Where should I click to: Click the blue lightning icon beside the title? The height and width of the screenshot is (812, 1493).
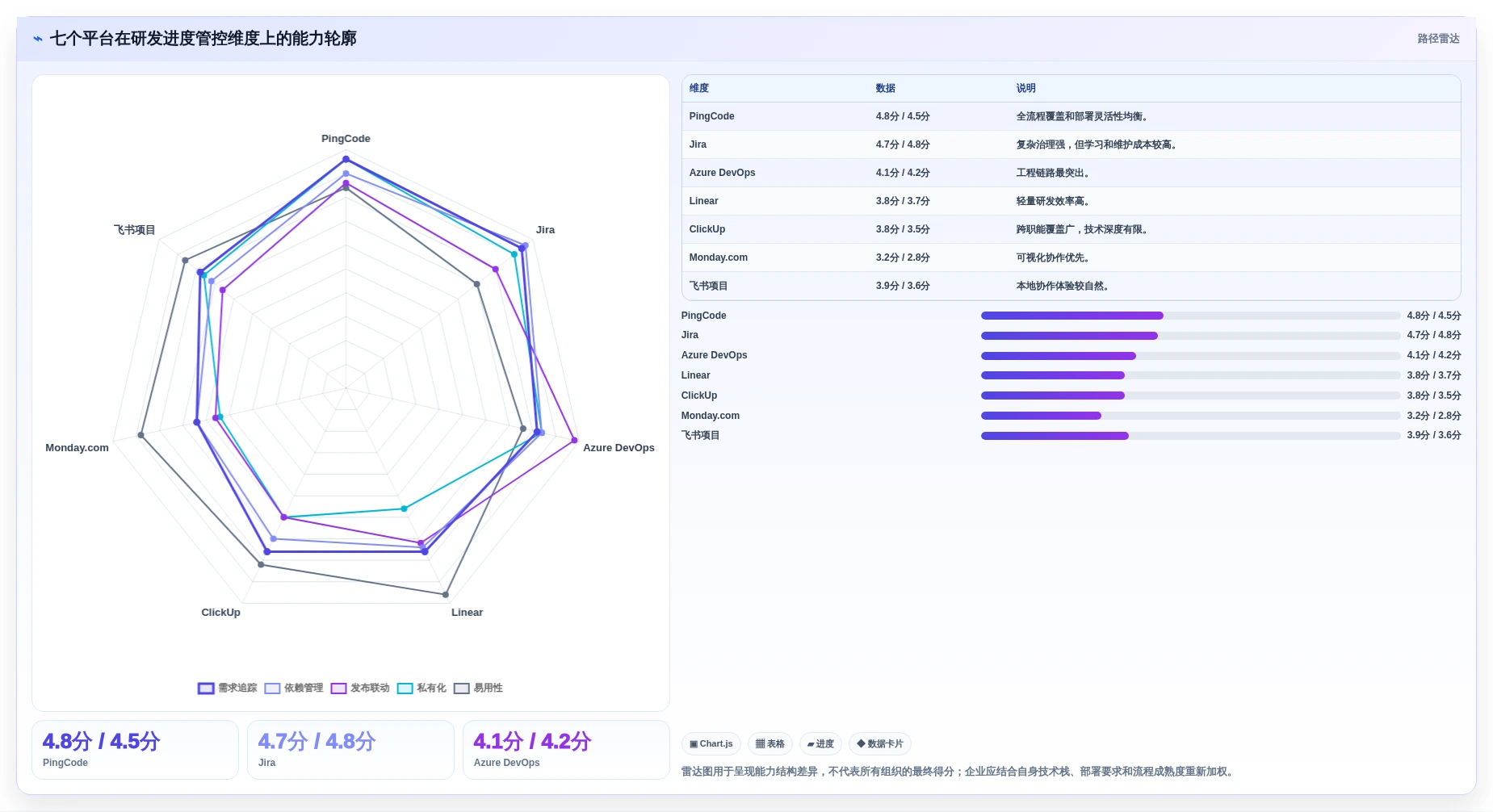tap(38, 39)
